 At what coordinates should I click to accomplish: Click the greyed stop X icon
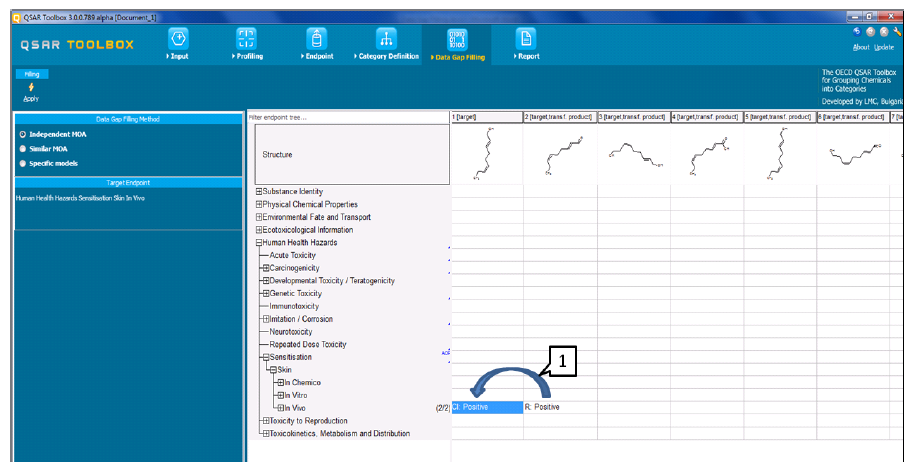[x=884, y=32]
